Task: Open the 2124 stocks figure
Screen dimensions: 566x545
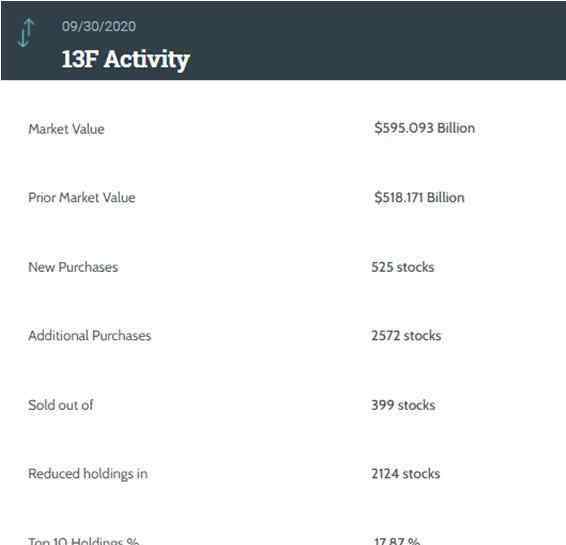Action: (406, 474)
